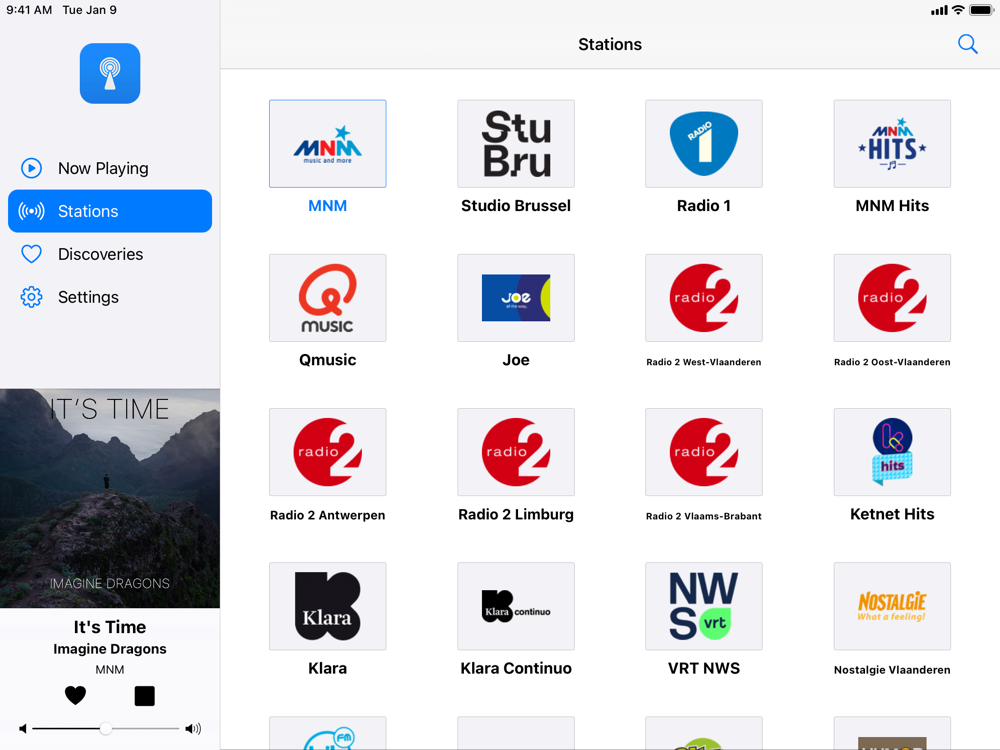Tap the It's Time album artwork

pyautogui.click(x=110, y=498)
